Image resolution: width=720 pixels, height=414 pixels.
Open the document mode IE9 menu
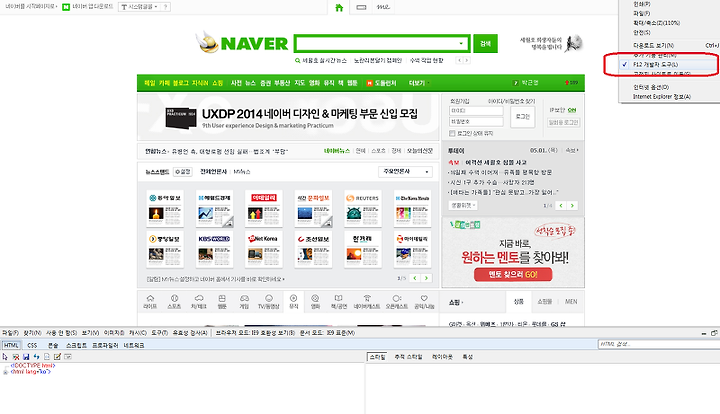tap(327, 333)
